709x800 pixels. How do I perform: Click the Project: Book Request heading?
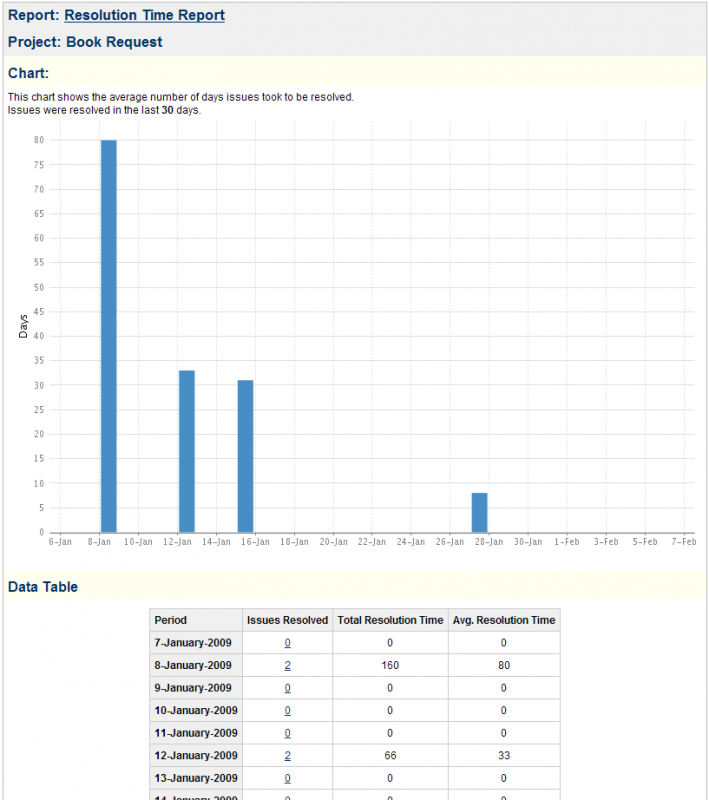(85, 42)
